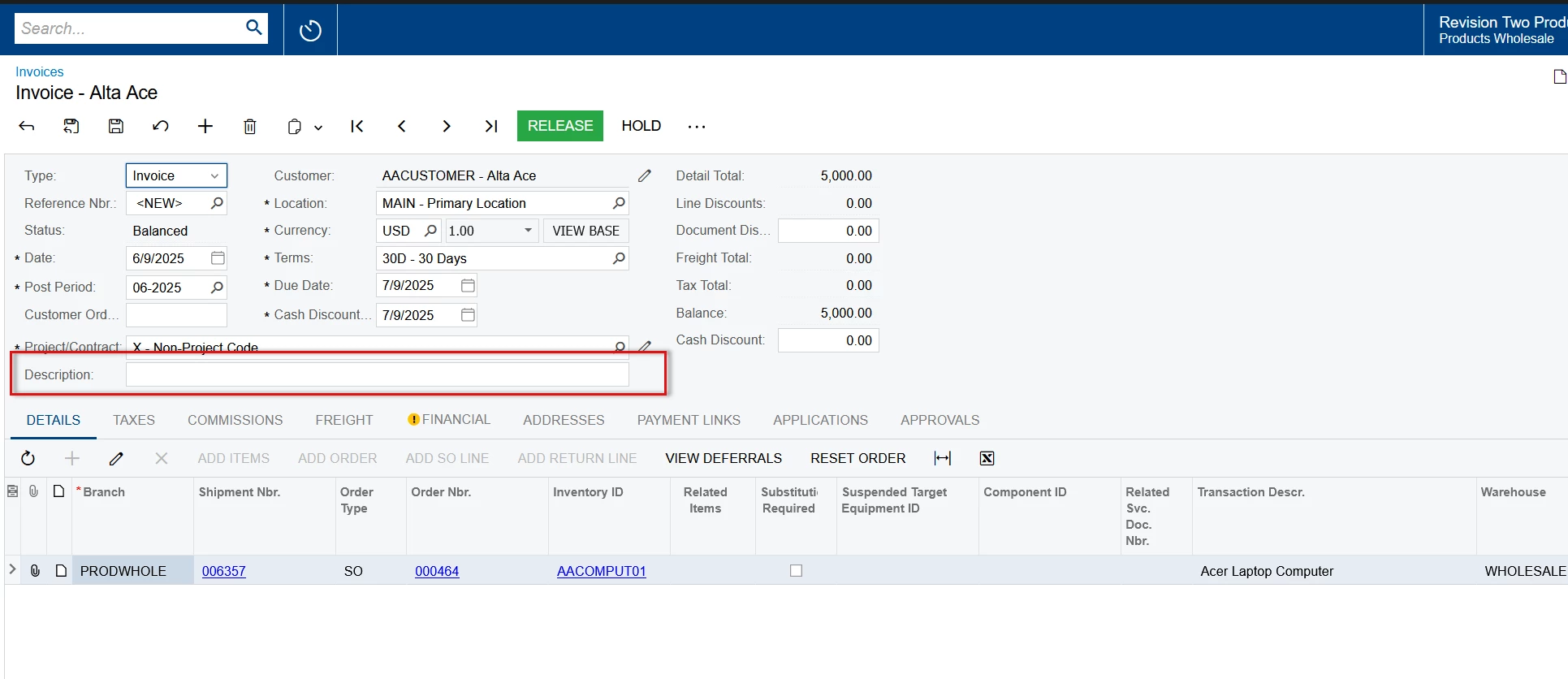Open the Currency lookup magnifier
1568x679 pixels.
[x=430, y=231]
